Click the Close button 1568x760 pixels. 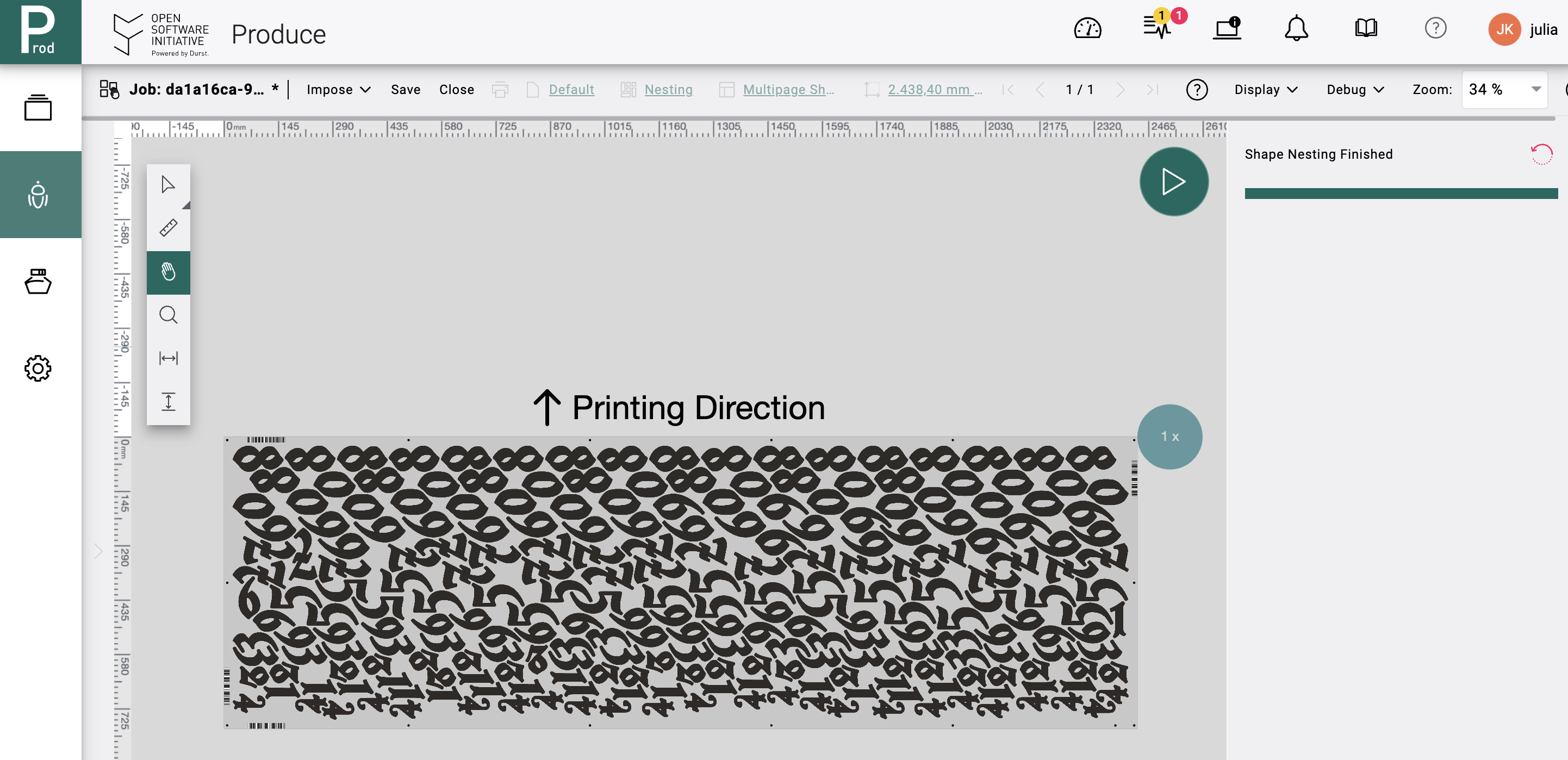point(457,90)
